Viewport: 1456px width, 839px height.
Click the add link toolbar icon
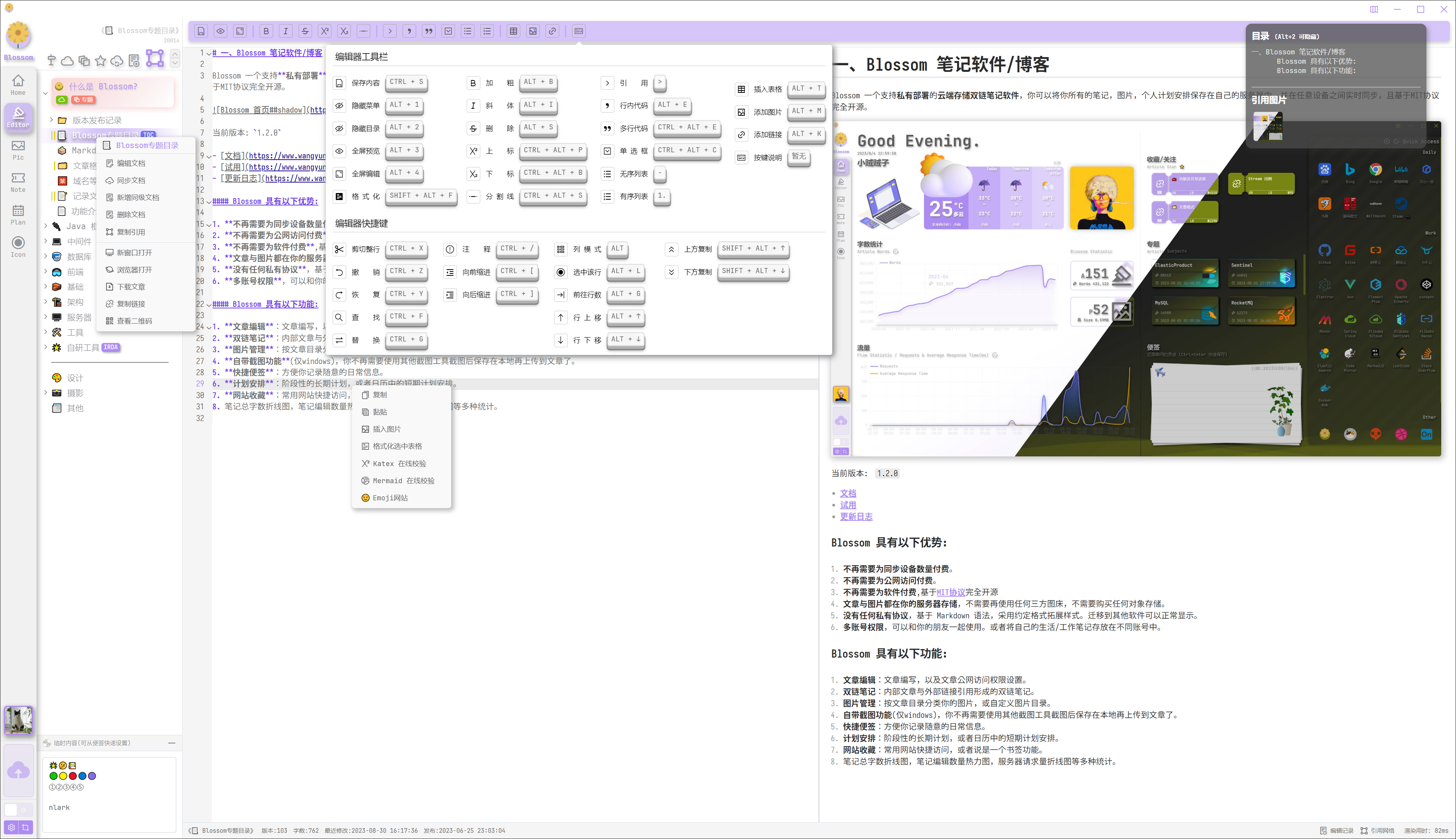pos(552,31)
